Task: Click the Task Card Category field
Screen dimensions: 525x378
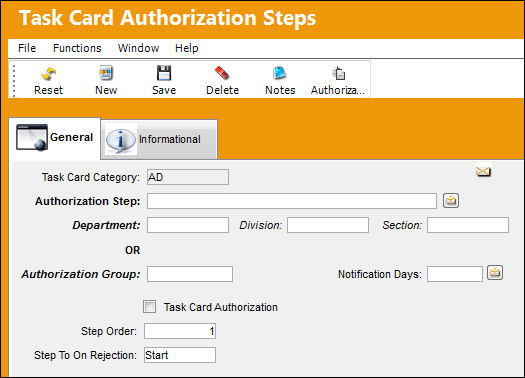Action: coord(188,177)
